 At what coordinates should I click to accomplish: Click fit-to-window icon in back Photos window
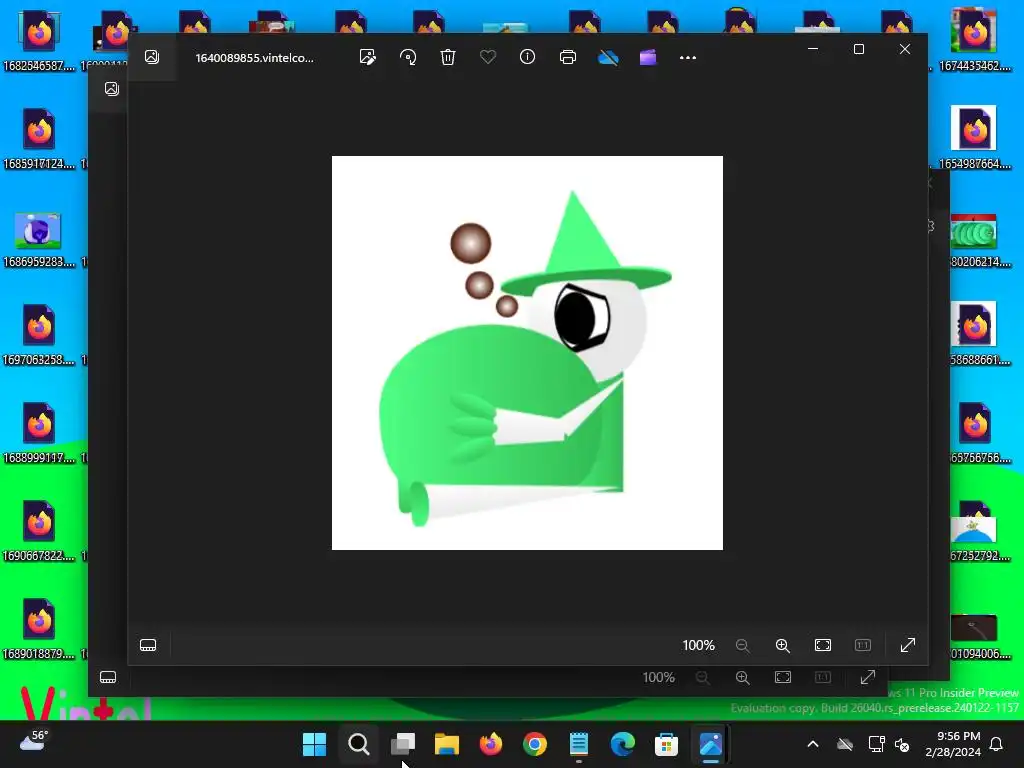click(783, 677)
